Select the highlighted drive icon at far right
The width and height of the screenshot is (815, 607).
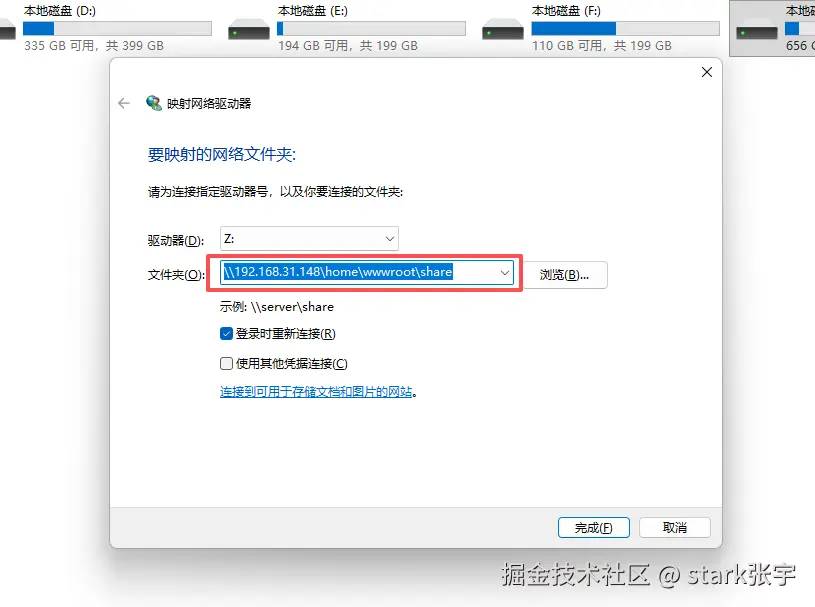point(757,30)
